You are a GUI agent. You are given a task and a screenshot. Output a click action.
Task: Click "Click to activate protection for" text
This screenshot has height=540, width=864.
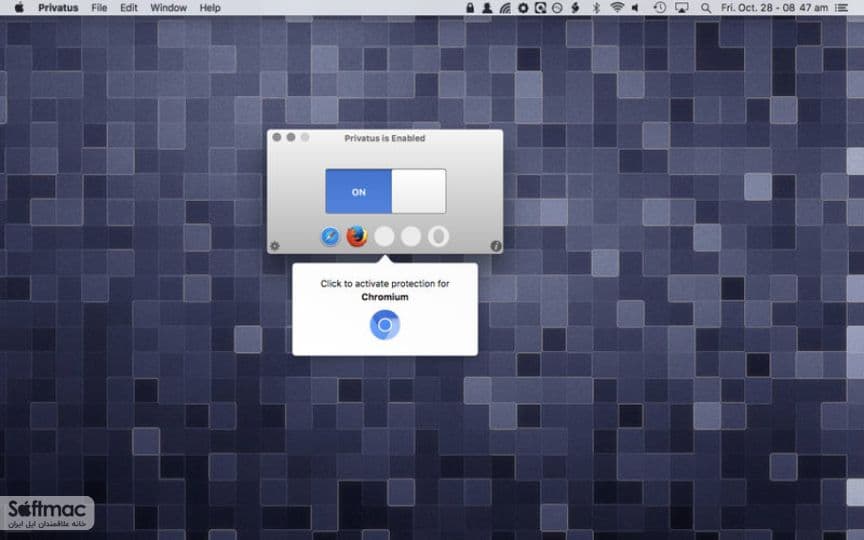pos(385,284)
